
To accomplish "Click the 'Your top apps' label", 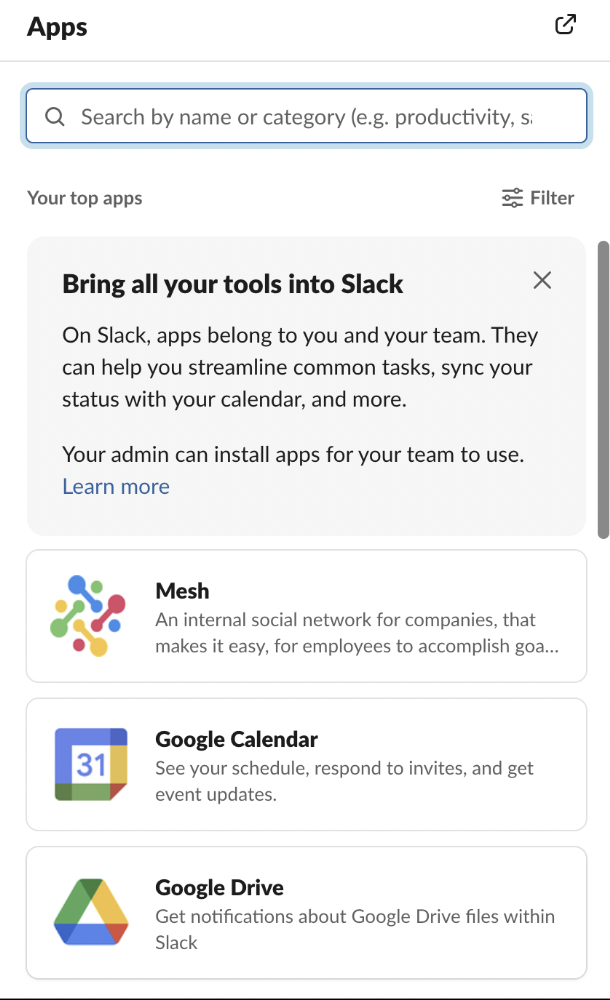I will pyautogui.click(x=84, y=197).
